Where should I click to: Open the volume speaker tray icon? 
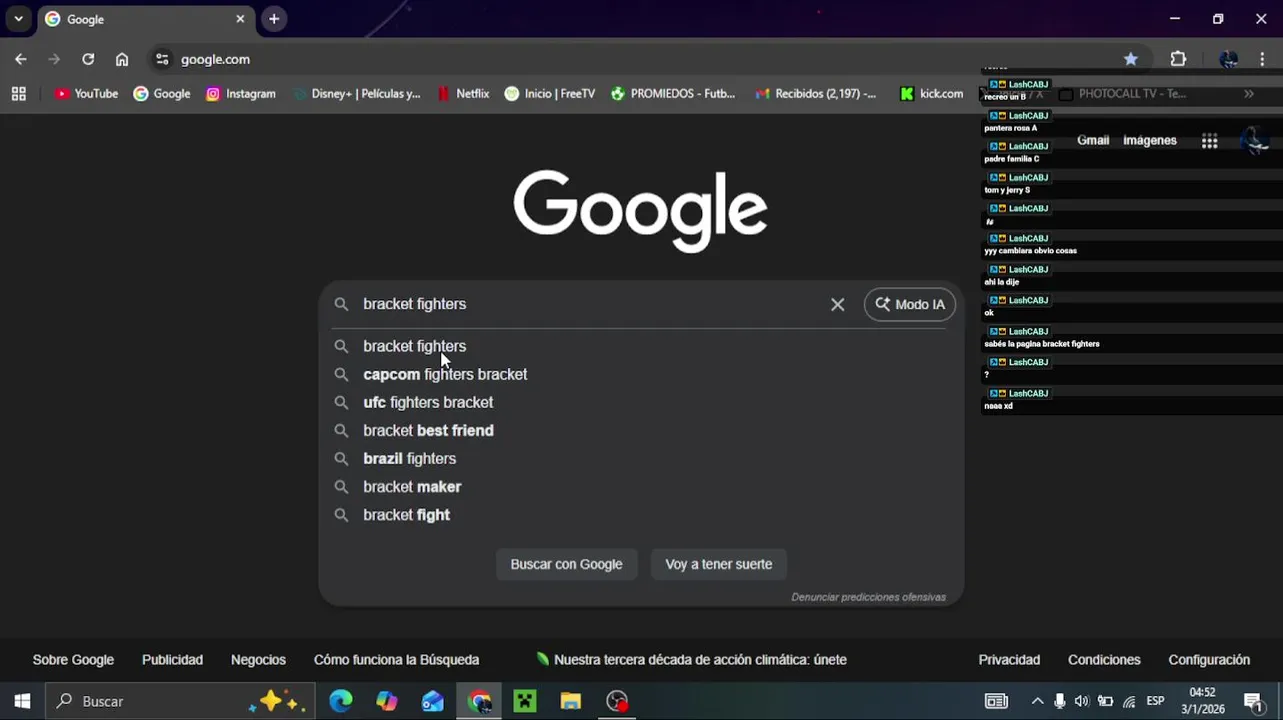coord(1082,701)
